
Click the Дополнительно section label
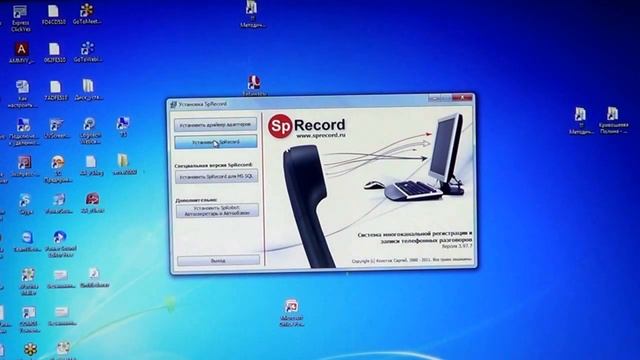pos(196,200)
